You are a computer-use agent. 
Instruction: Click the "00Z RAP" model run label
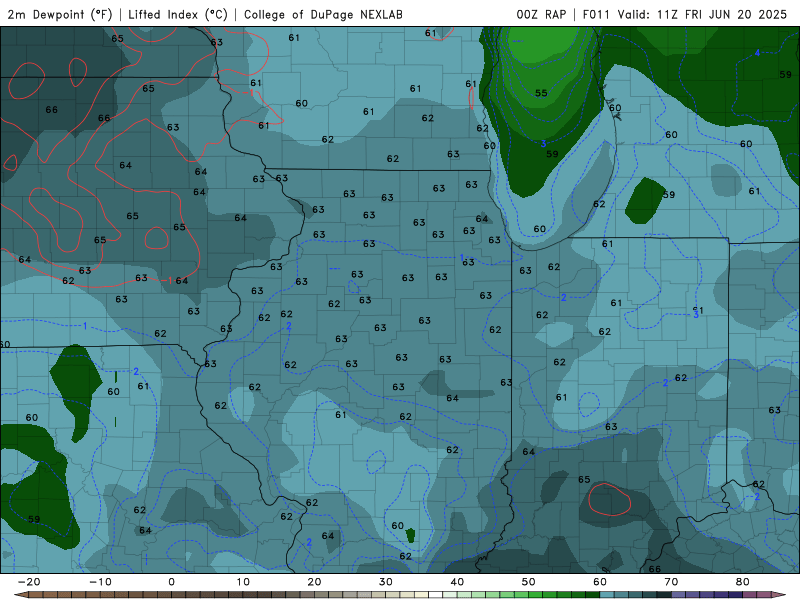point(541,14)
